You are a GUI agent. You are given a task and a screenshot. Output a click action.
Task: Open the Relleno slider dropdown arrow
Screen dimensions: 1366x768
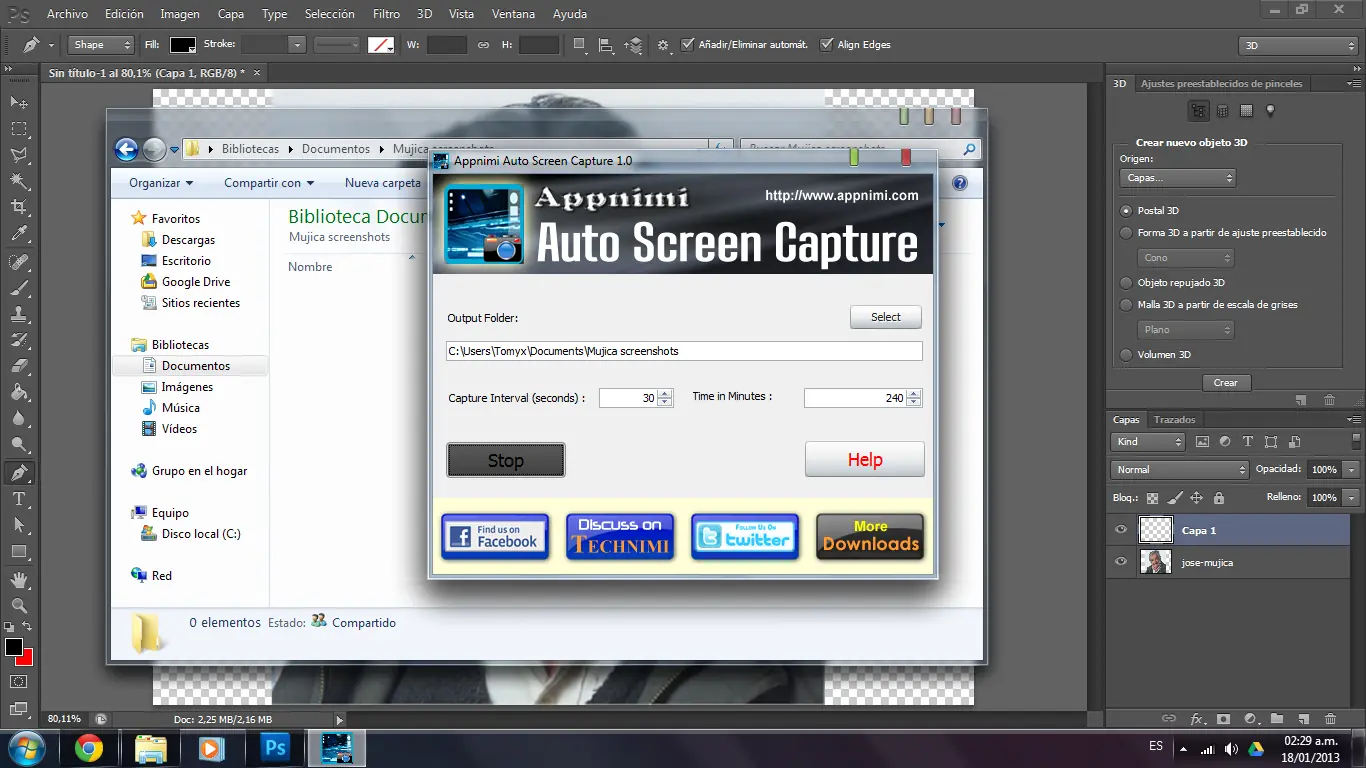1351,497
